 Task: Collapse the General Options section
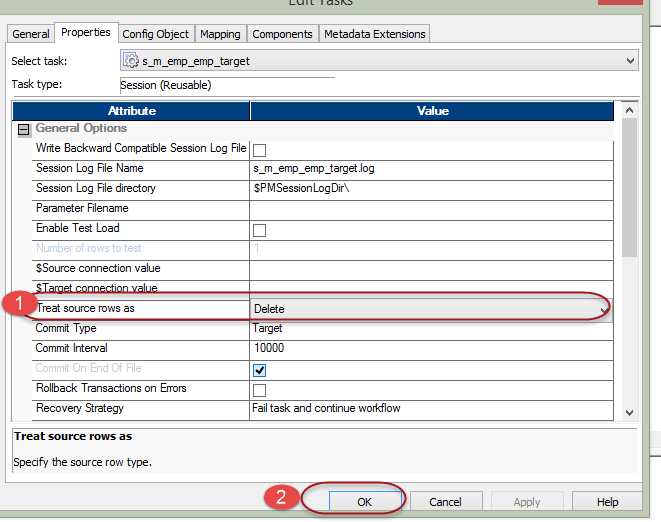pyautogui.click(x=22, y=129)
